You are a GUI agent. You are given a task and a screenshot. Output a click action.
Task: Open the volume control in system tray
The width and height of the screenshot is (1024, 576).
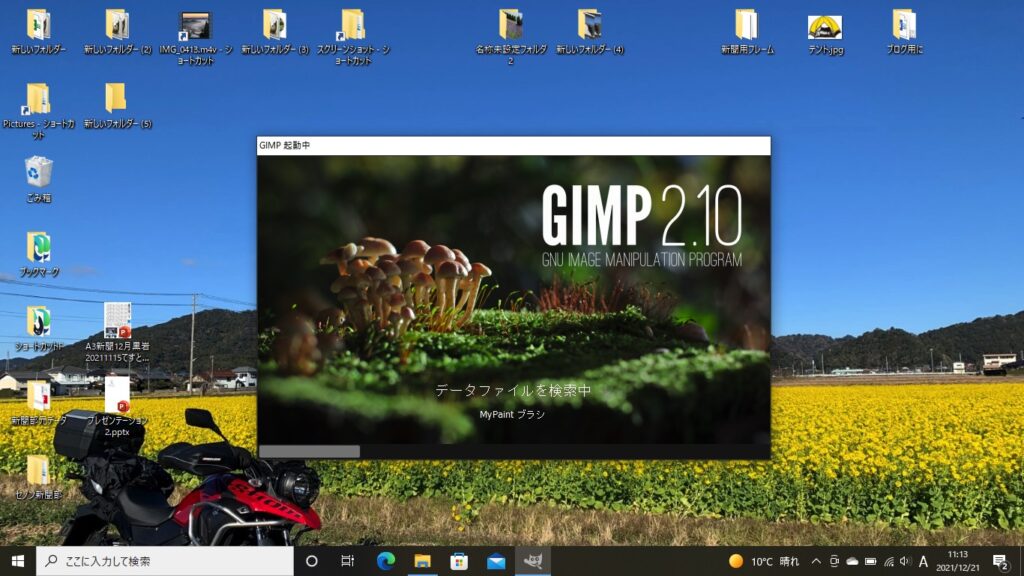(905, 561)
